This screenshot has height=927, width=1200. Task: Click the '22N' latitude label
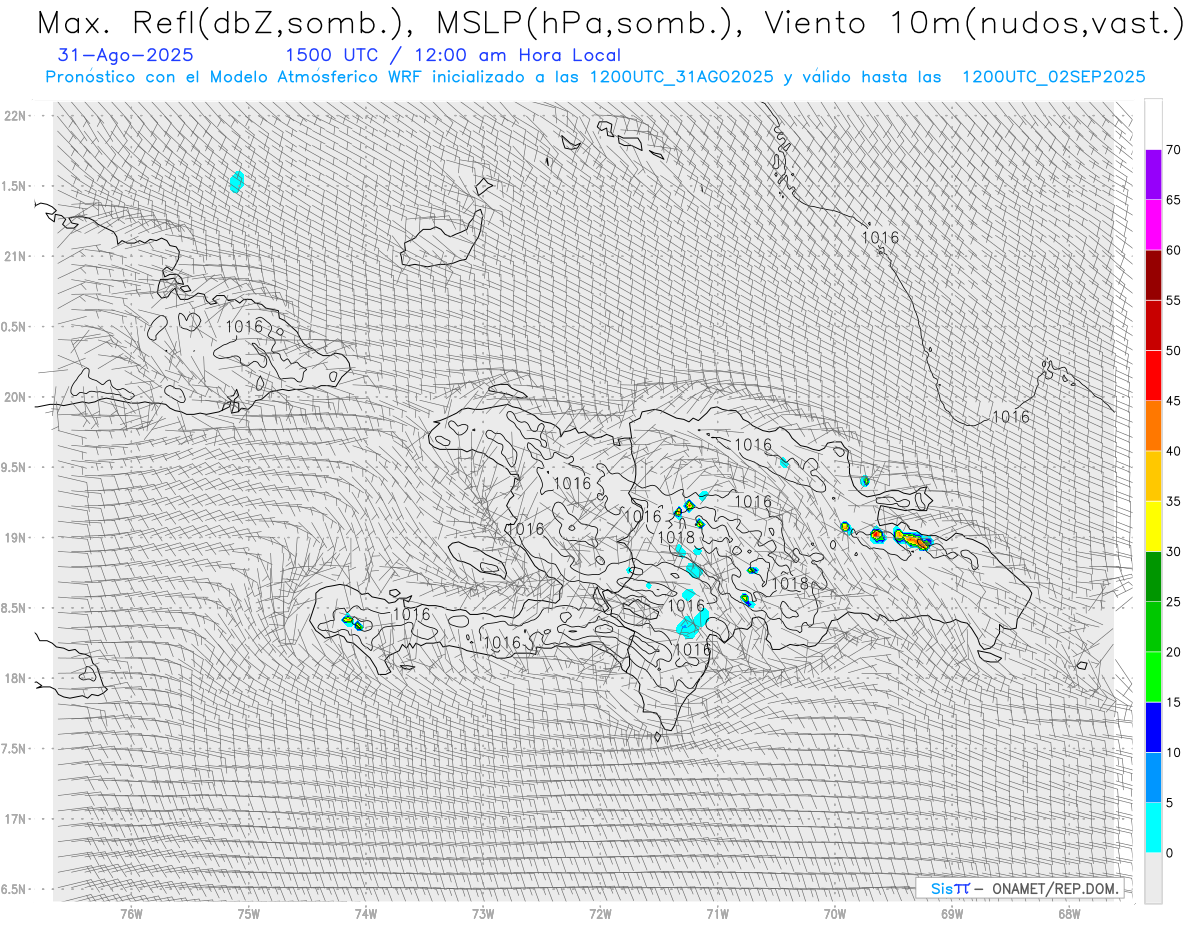[x=15, y=115]
